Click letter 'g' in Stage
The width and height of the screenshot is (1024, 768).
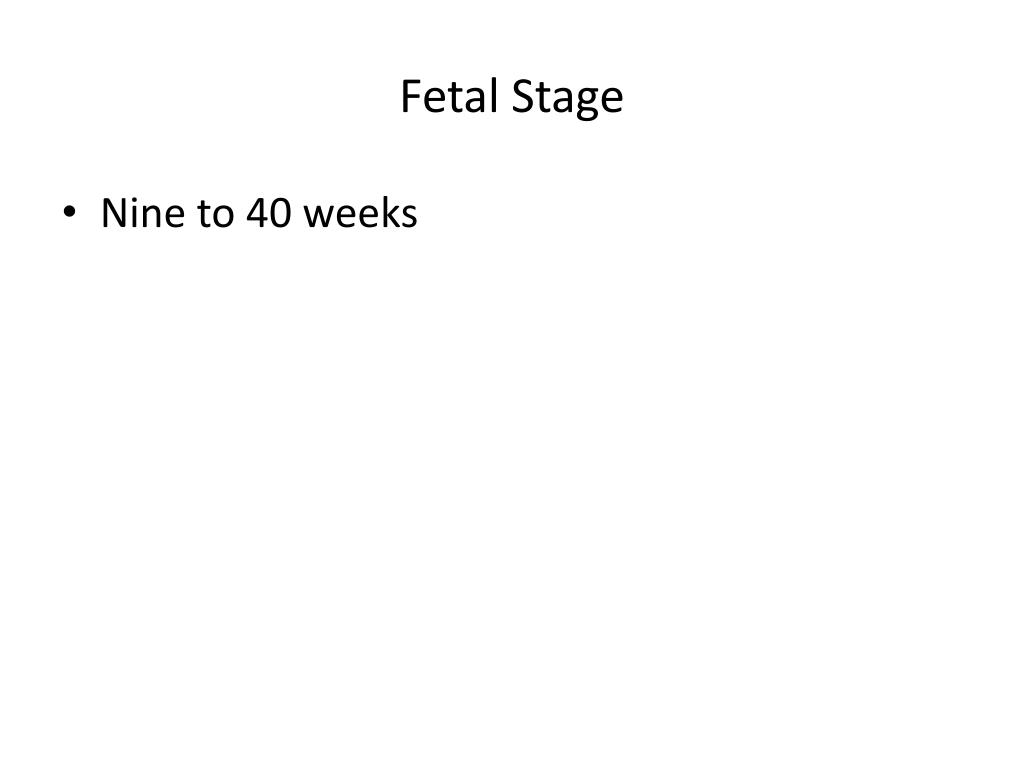586,104
